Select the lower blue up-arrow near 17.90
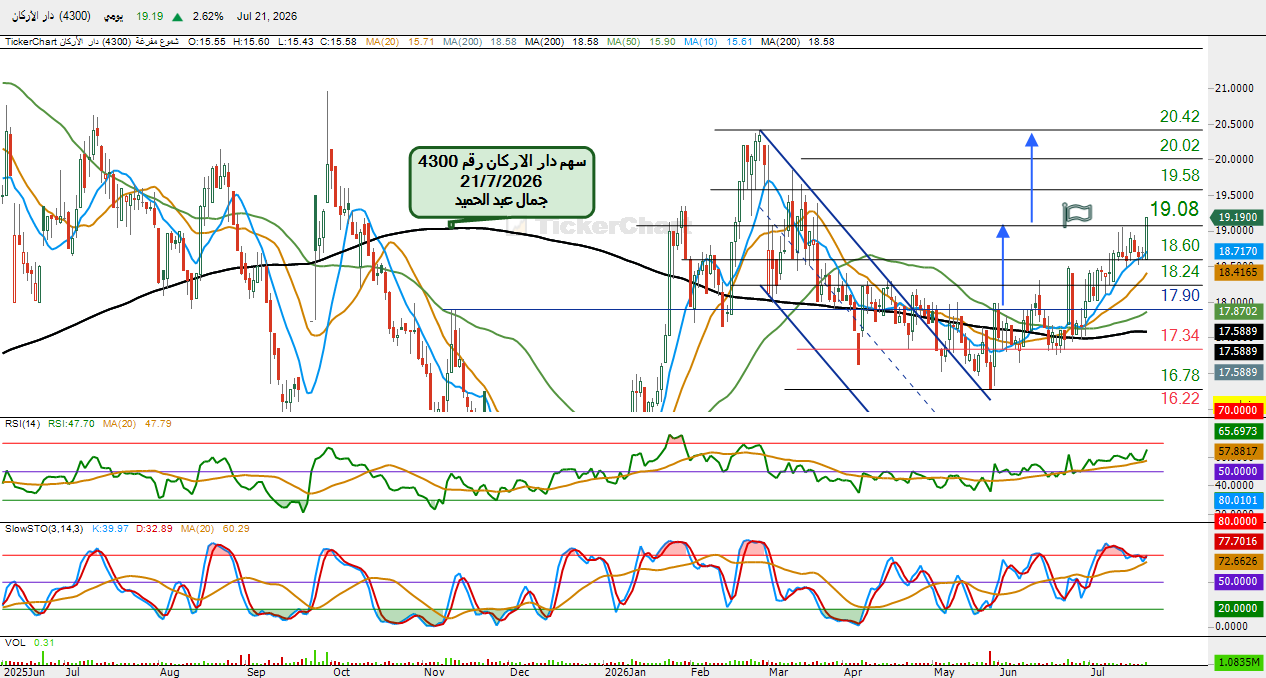Screen dimensions: 1266x678 click(x=1003, y=263)
